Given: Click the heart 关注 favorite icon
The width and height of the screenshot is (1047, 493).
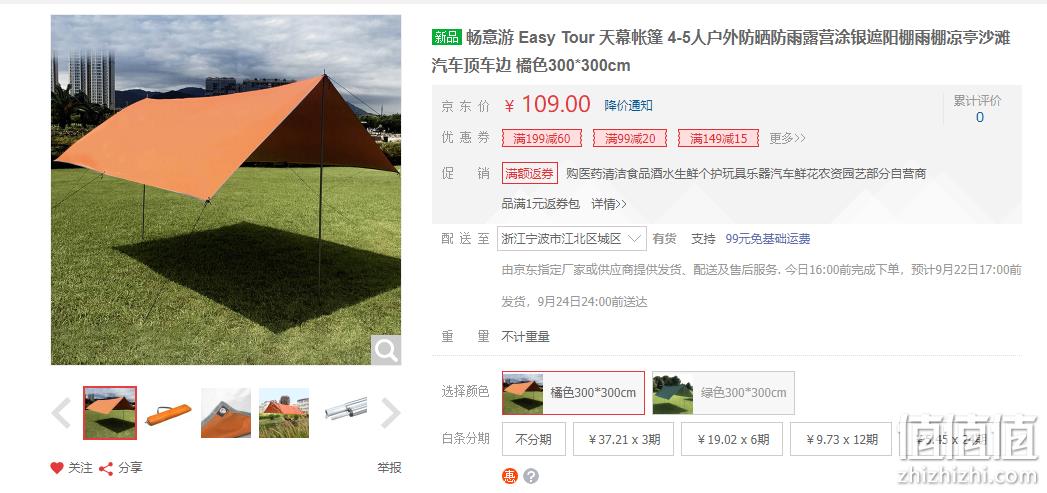Looking at the screenshot, I should coord(57,468).
